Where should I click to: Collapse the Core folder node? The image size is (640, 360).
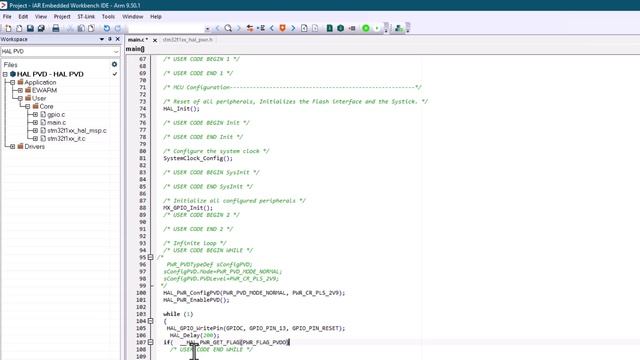(28, 107)
